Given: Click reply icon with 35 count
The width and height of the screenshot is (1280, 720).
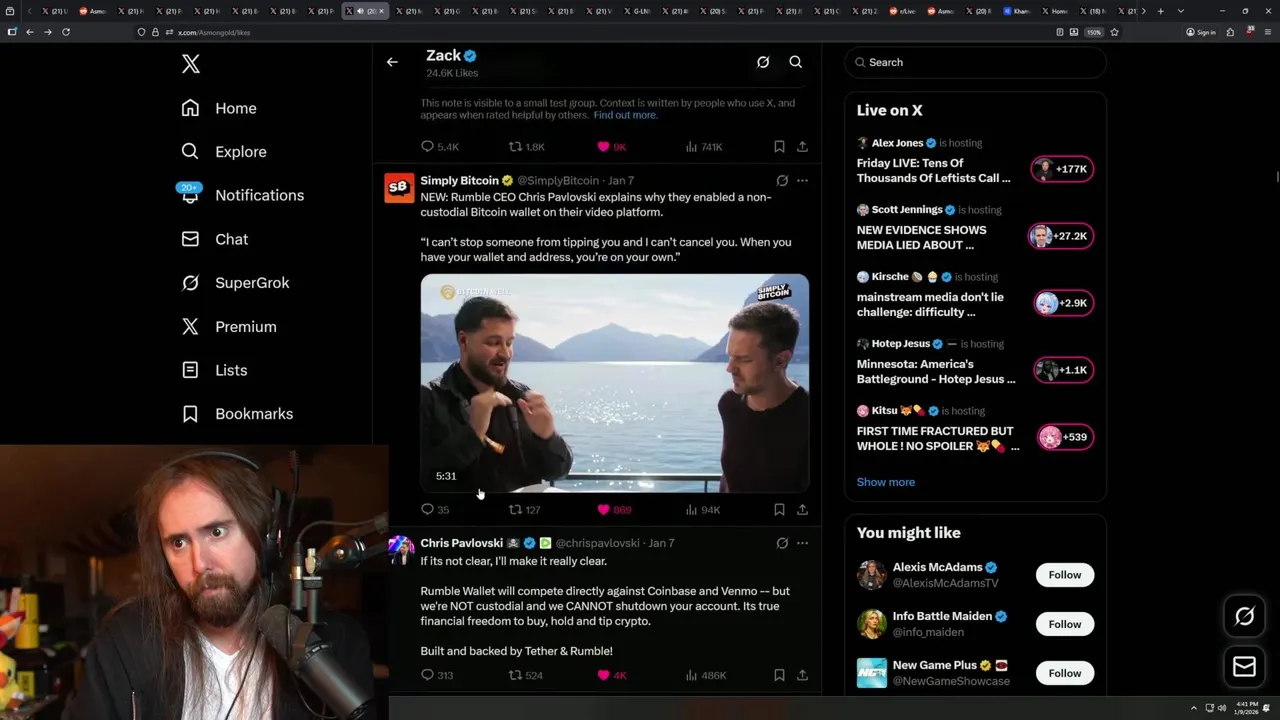Looking at the screenshot, I should pos(427,509).
